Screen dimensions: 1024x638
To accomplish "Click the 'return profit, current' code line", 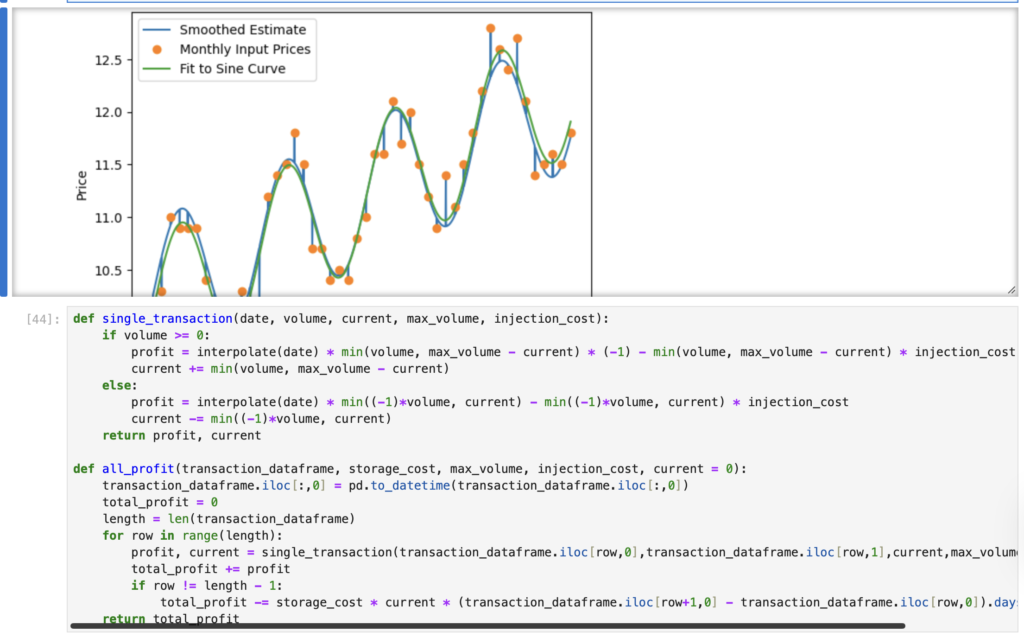I will (x=181, y=435).
